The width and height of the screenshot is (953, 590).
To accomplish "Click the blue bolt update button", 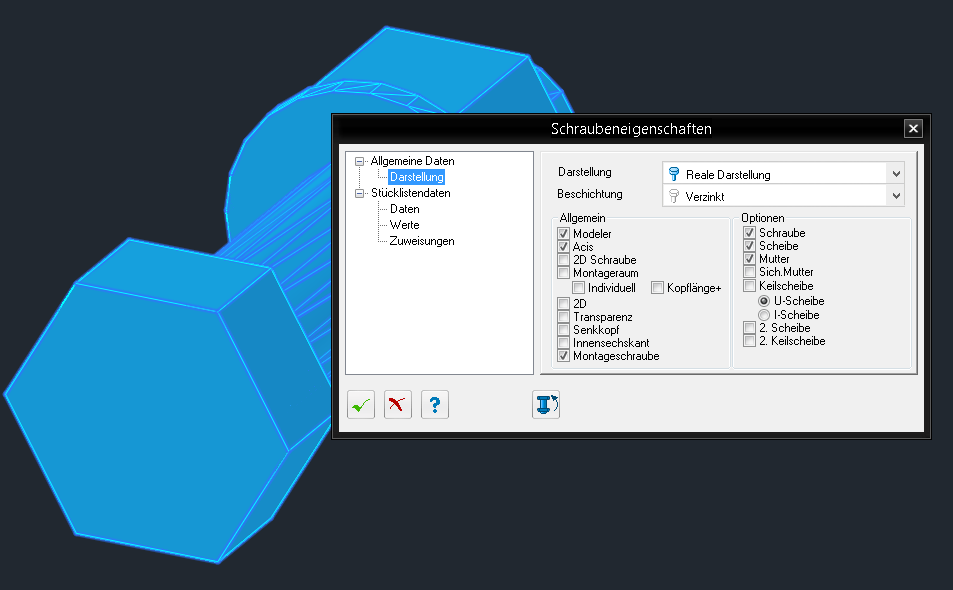I will pyautogui.click(x=546, y=405).
